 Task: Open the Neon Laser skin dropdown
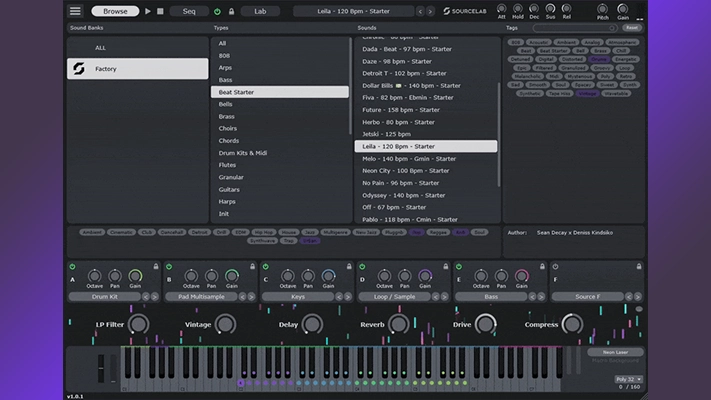(x=615, y=352)
